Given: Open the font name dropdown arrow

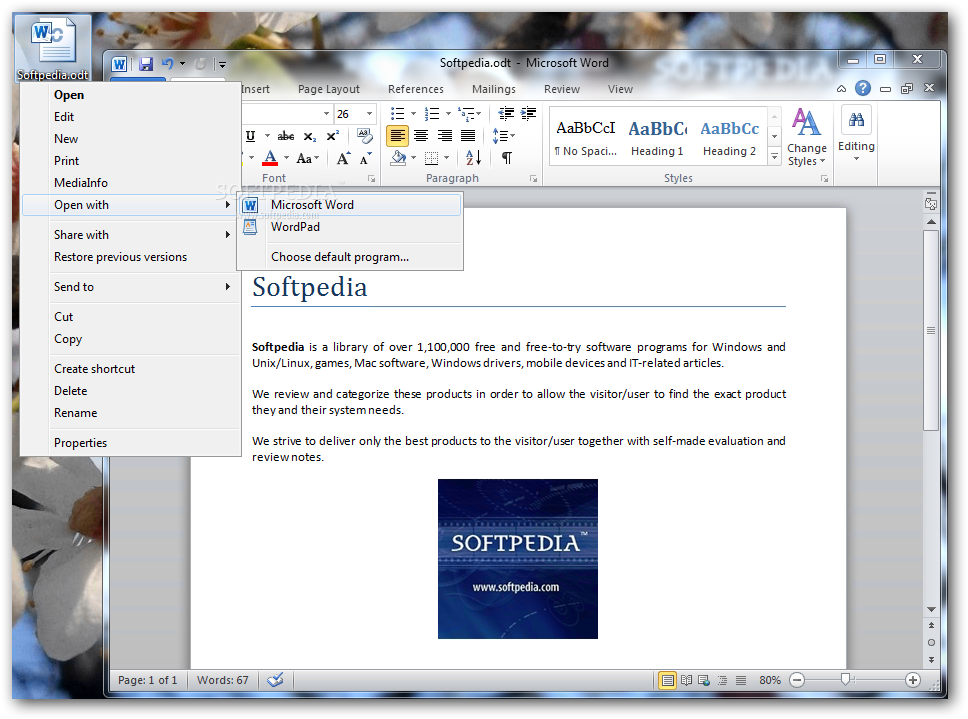Looking at the screenshot, I should (327, 114).
